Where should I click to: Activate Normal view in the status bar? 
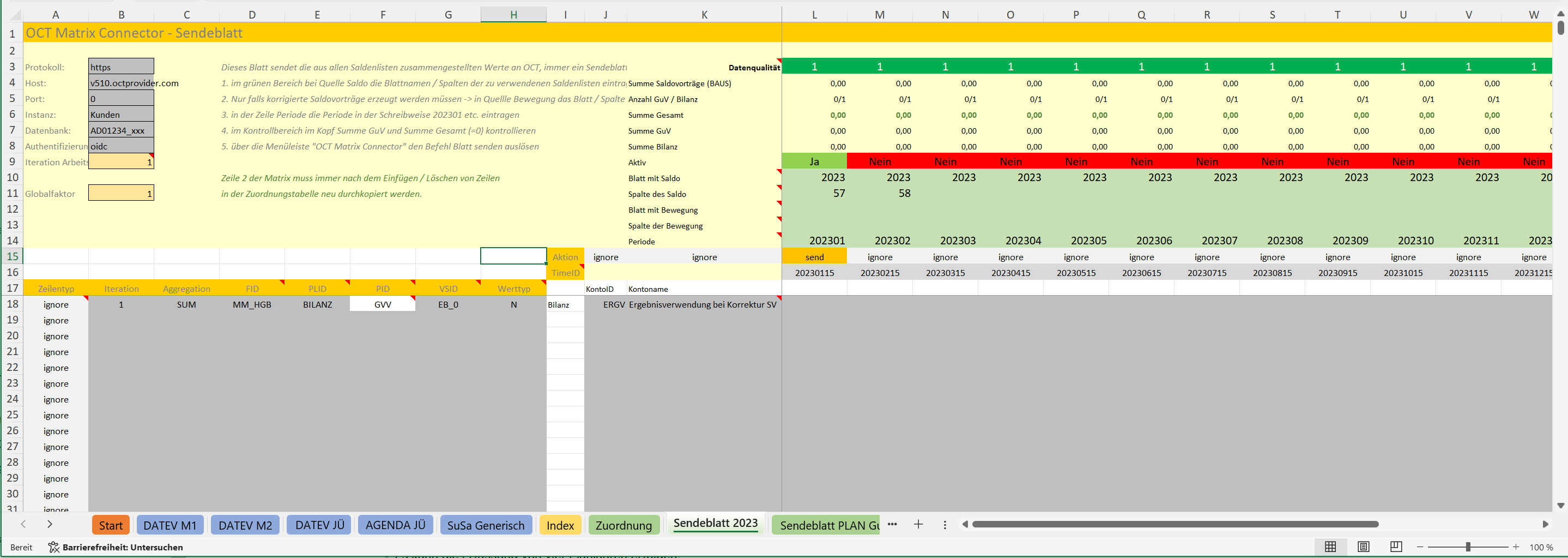pos(1330,547)
